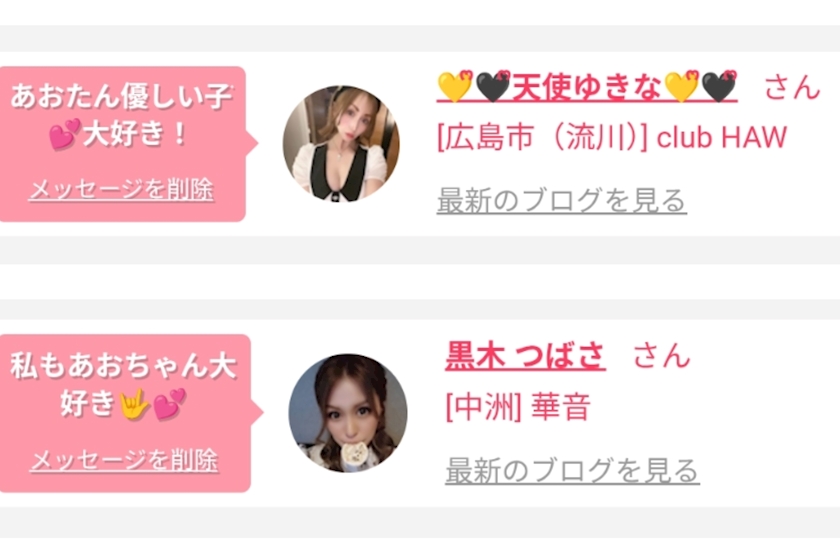Click the あおたん優しい子 message bubble text
840x560 pixels.
[121, 115]
